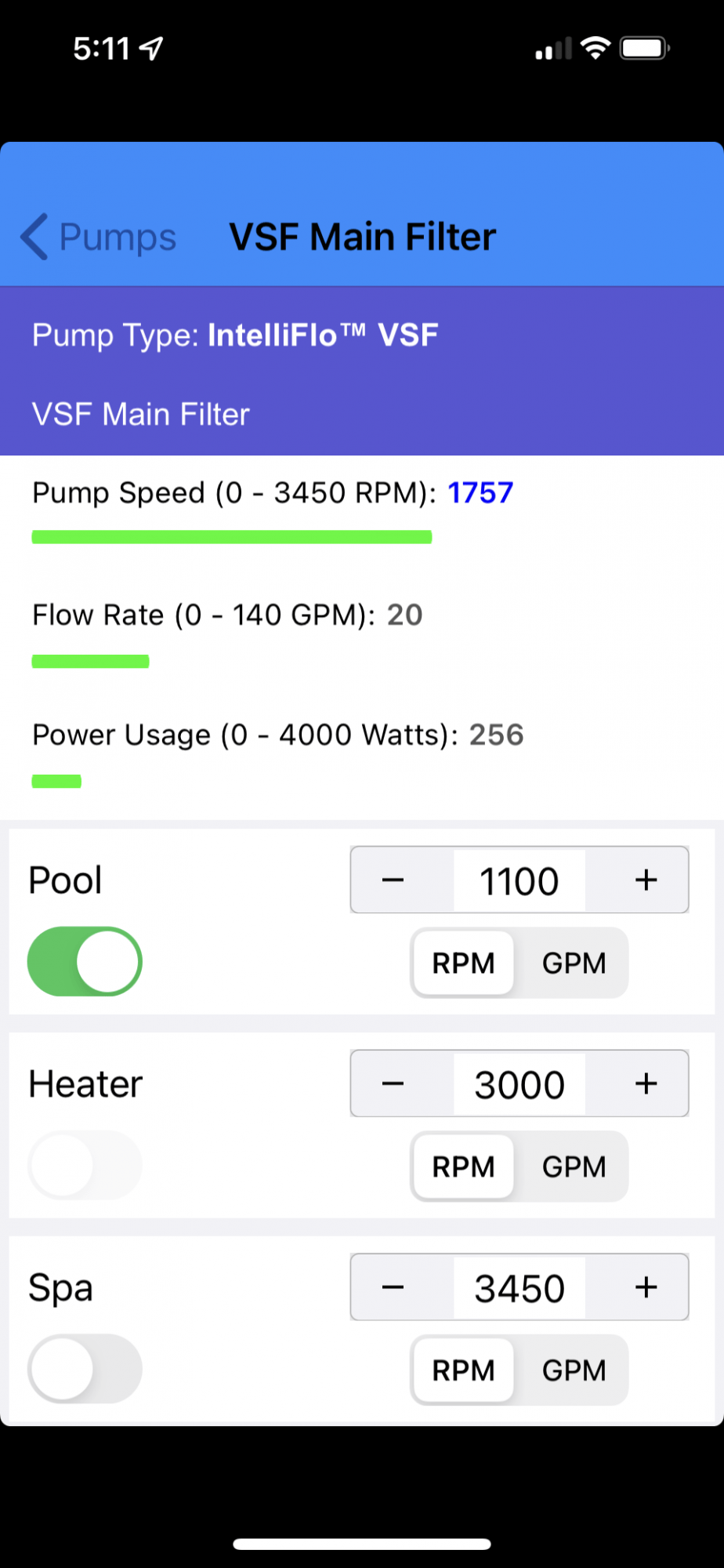724x1568 pixels.
Task: Increase Pool speed with plus button
Action: pyautogui.click(x=646, y=880)
